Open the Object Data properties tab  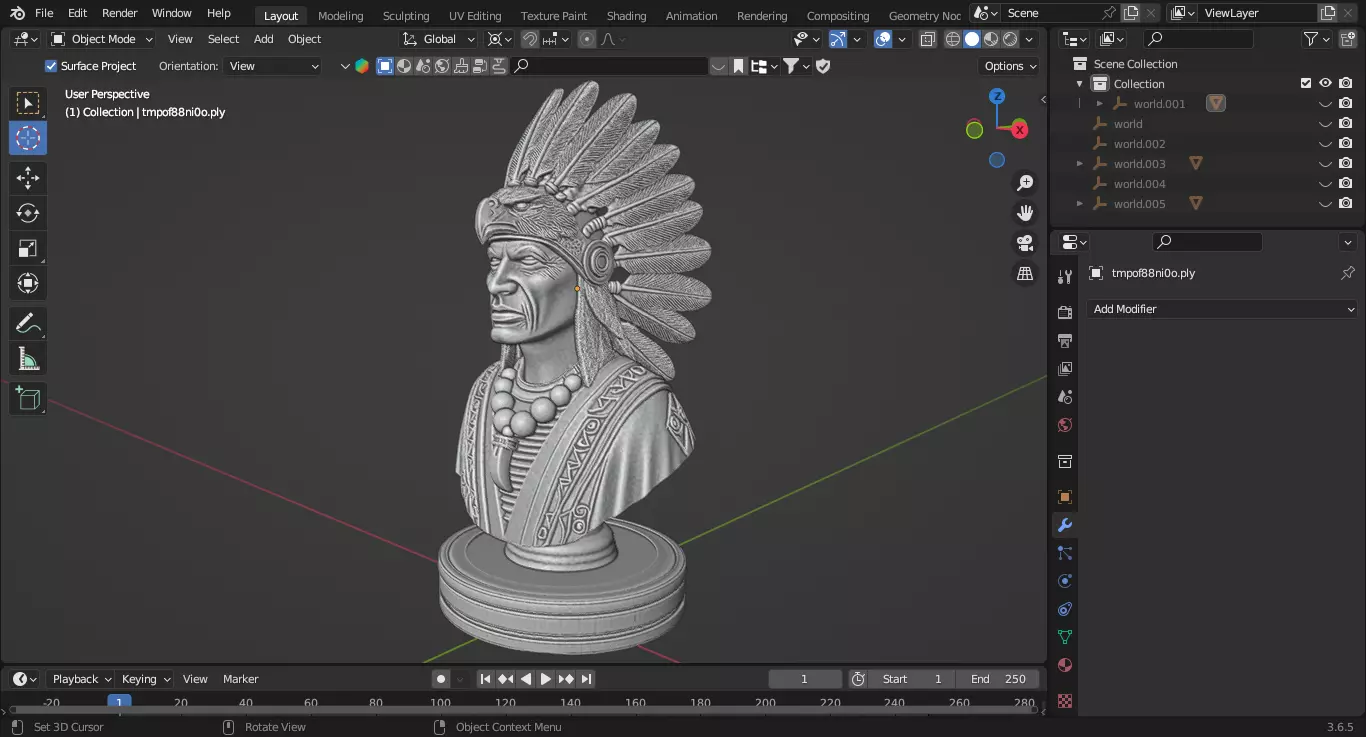pos(1065,637)
